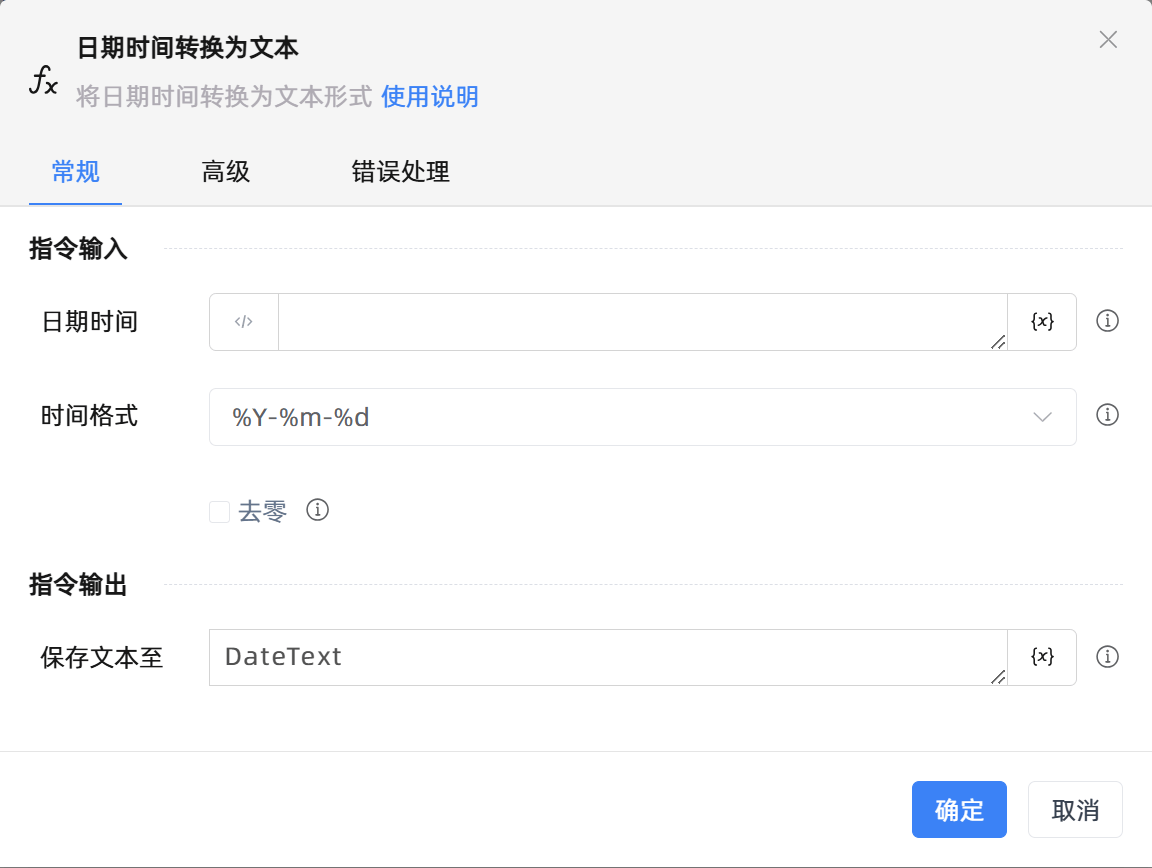The height and width of the screenshot is (868, 1152).
Task: Show info tooltip for 保存文本至
Action: pos(1107,657)
